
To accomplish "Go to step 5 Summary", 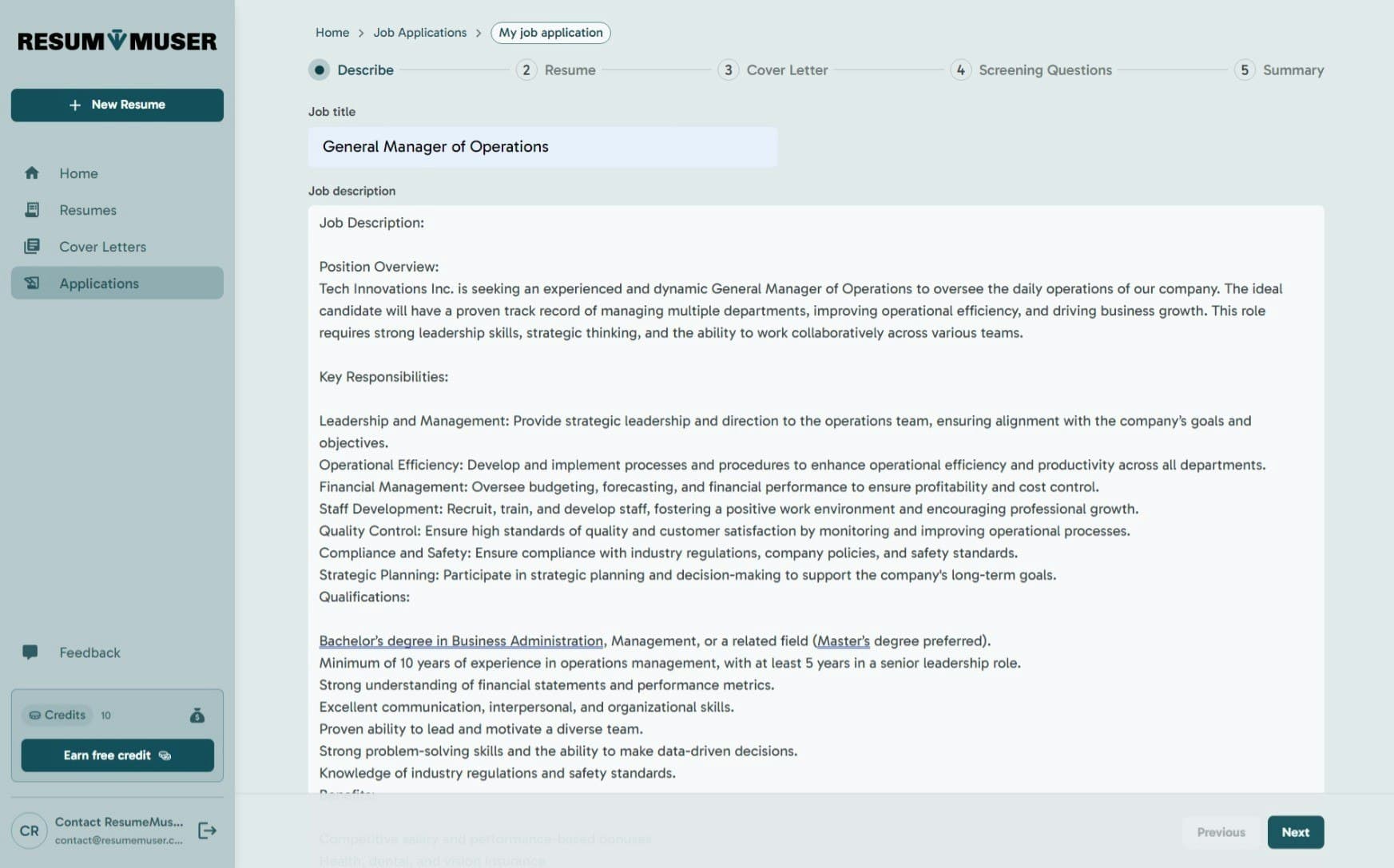I will click(x=1244, y=70).
